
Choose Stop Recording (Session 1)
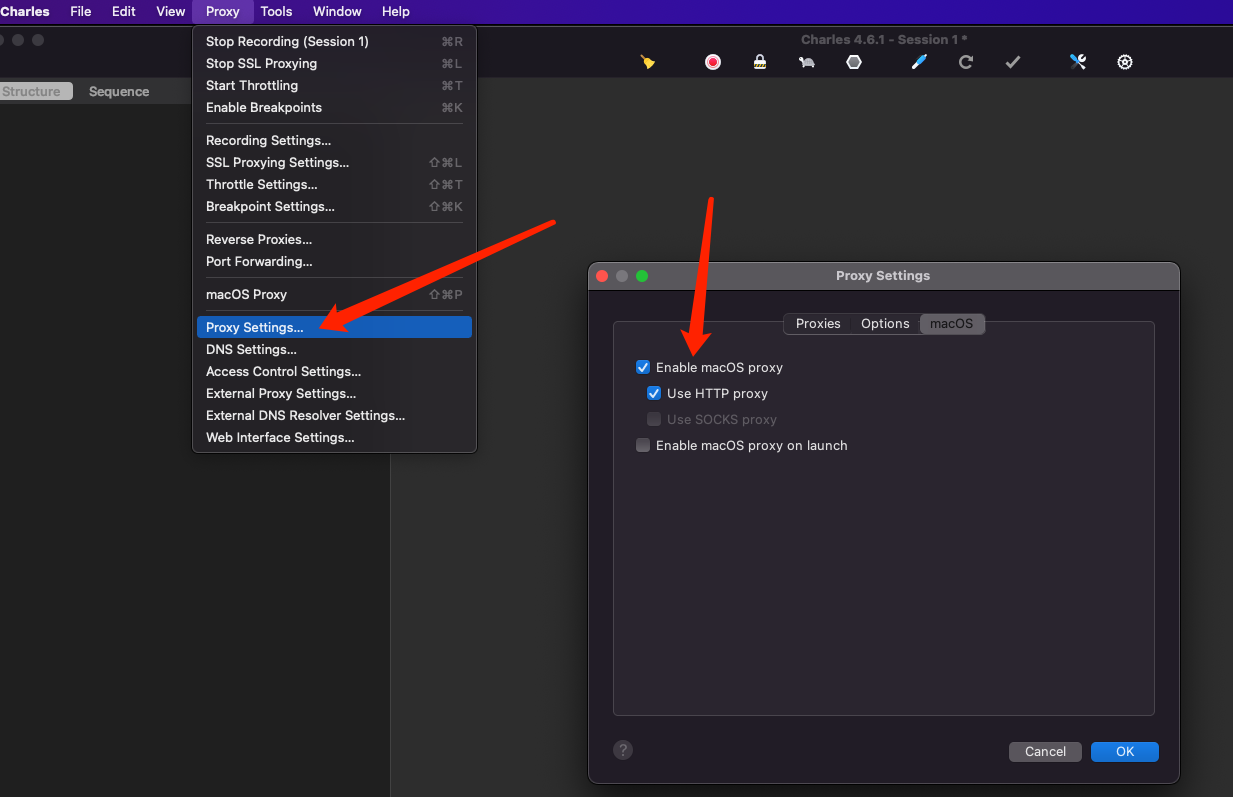click(x=334, y=41)
